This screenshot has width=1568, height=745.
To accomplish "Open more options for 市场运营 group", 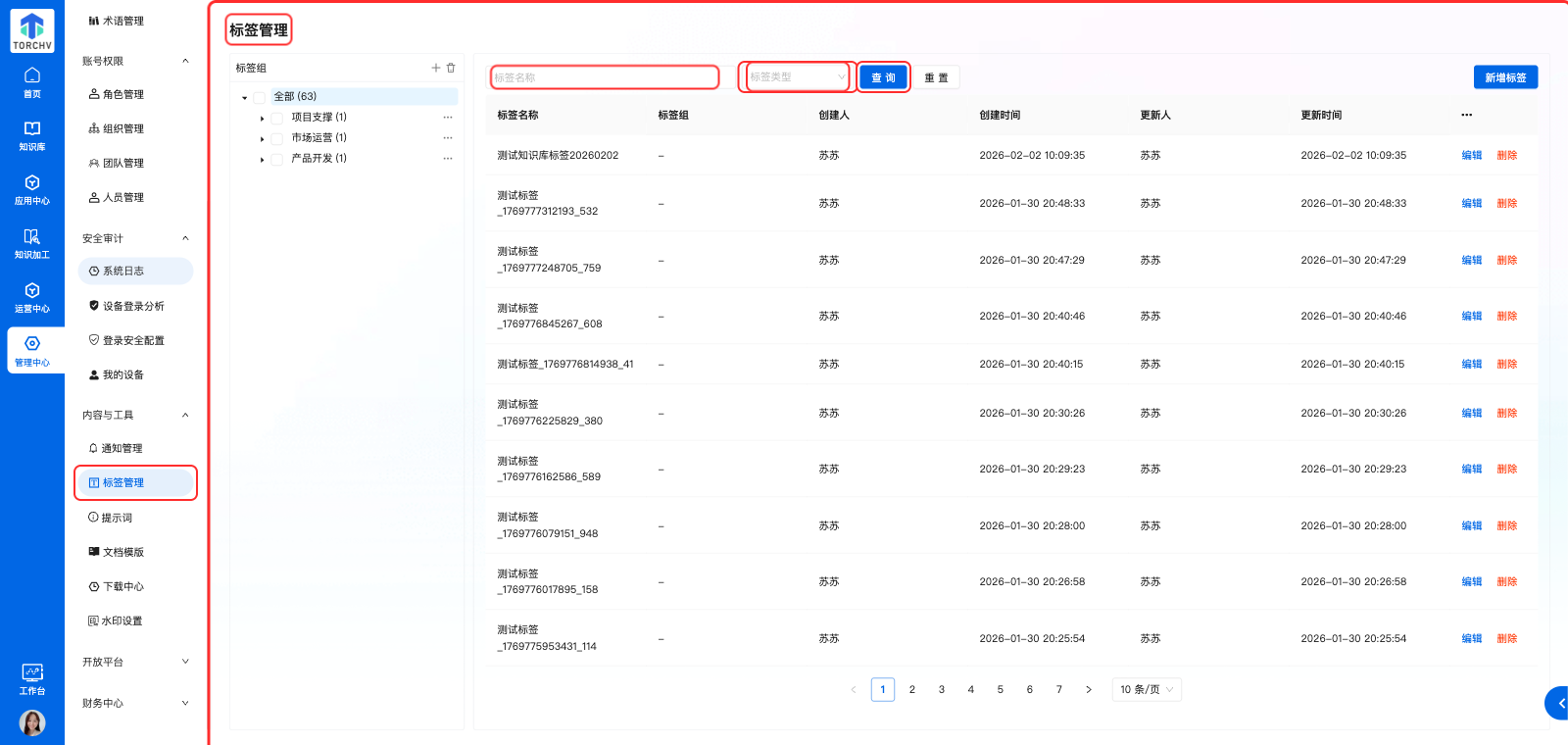I will coord(448,137).
